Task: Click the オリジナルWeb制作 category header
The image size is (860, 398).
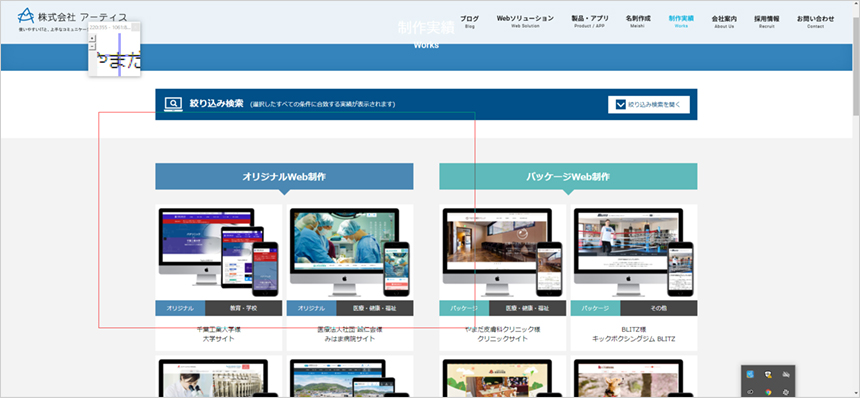Action: pyautogui.click(x=284, y=177)
